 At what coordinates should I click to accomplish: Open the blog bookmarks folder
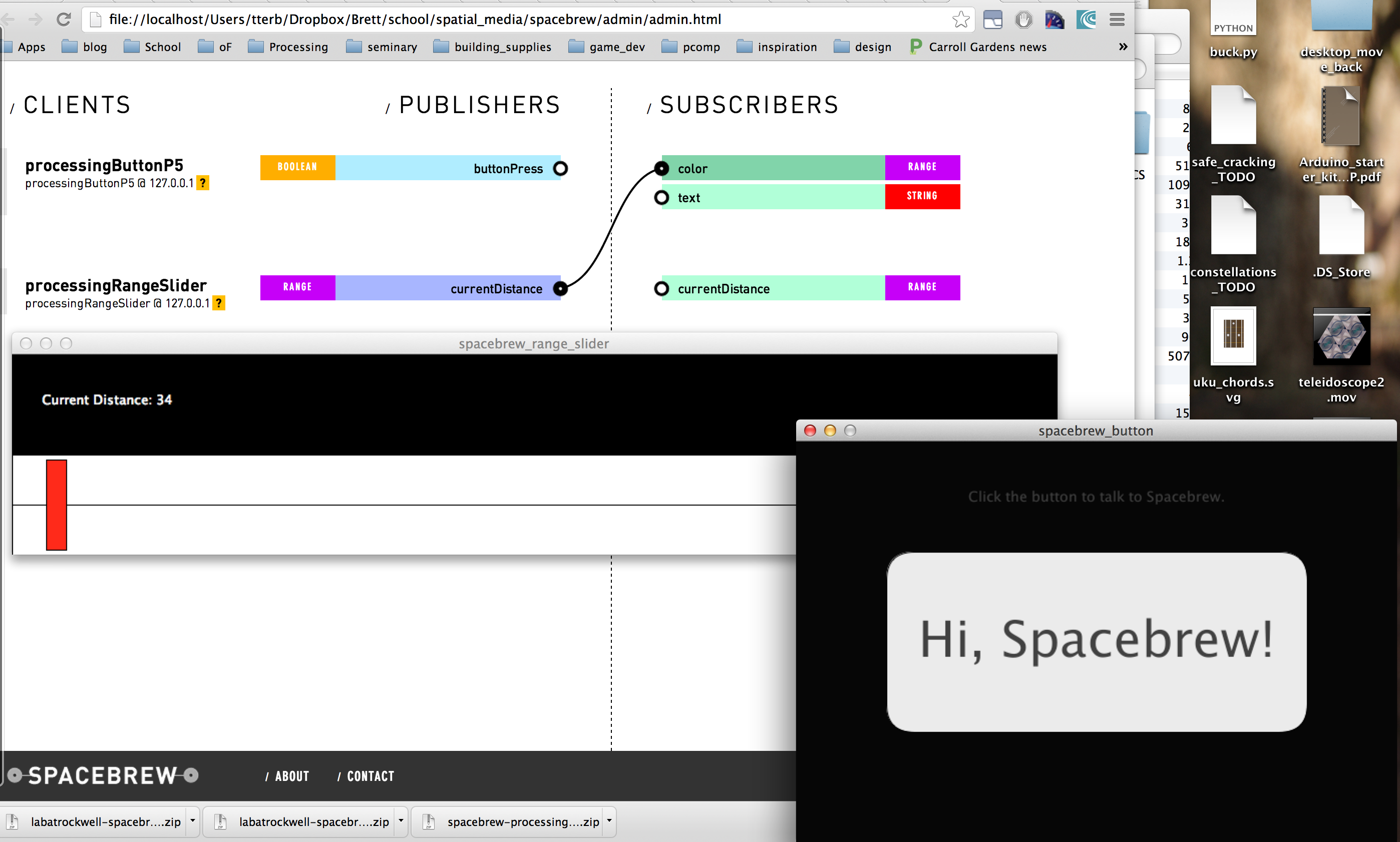pos(84,47)
